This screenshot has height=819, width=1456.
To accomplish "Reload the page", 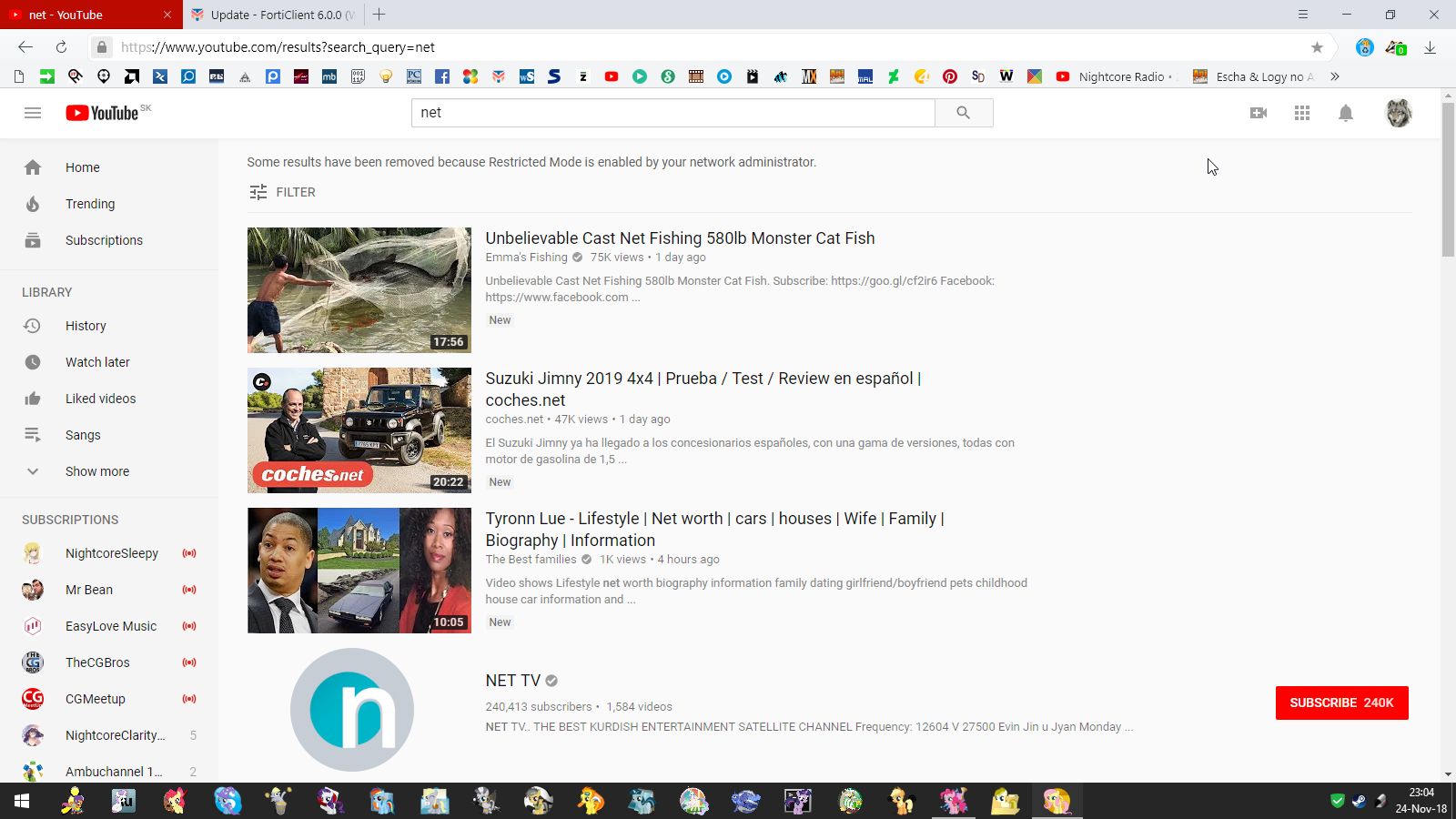I will [x=61, y=47].
